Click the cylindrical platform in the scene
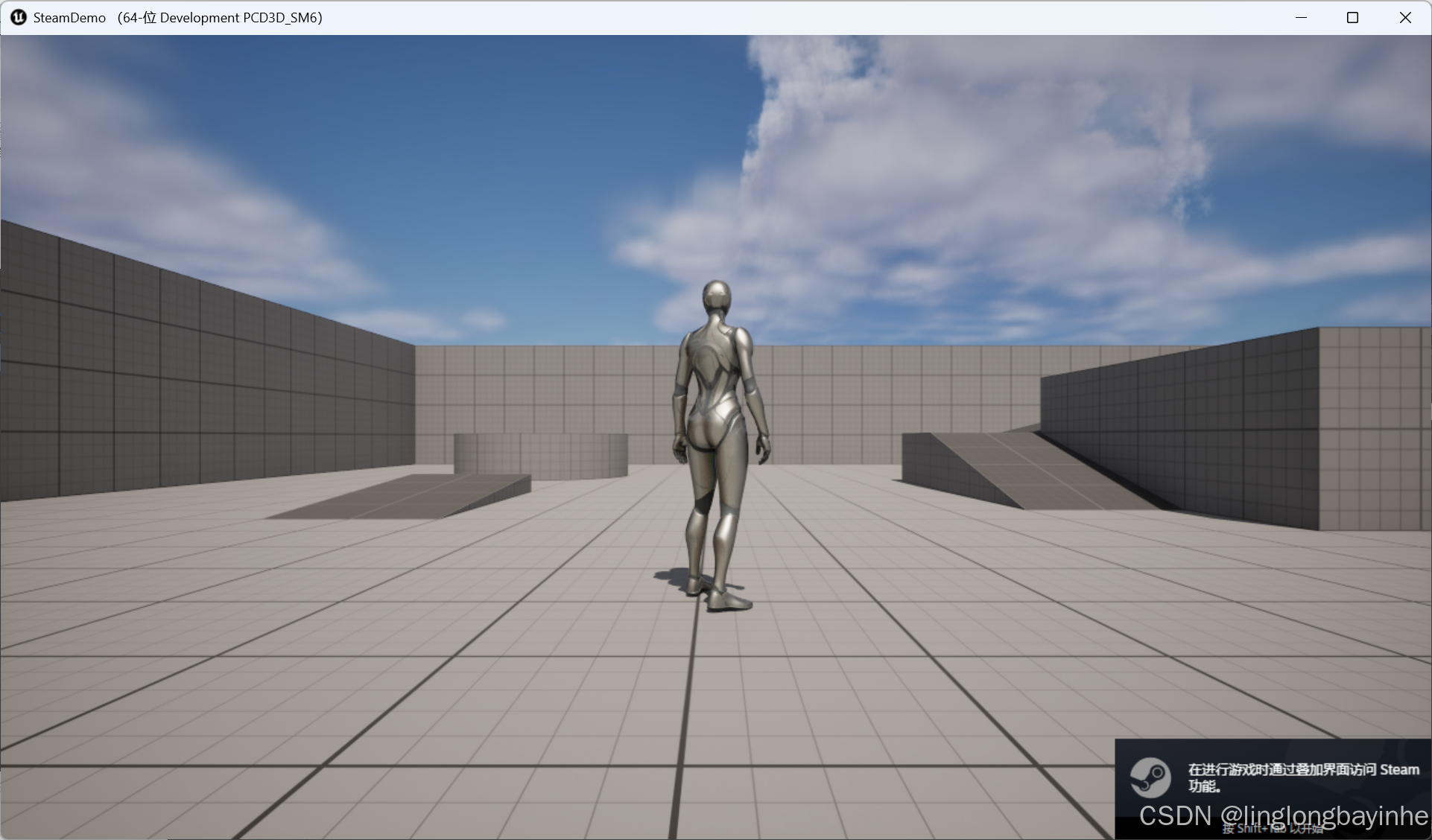 pyautogui.click(x=541, y=454)
